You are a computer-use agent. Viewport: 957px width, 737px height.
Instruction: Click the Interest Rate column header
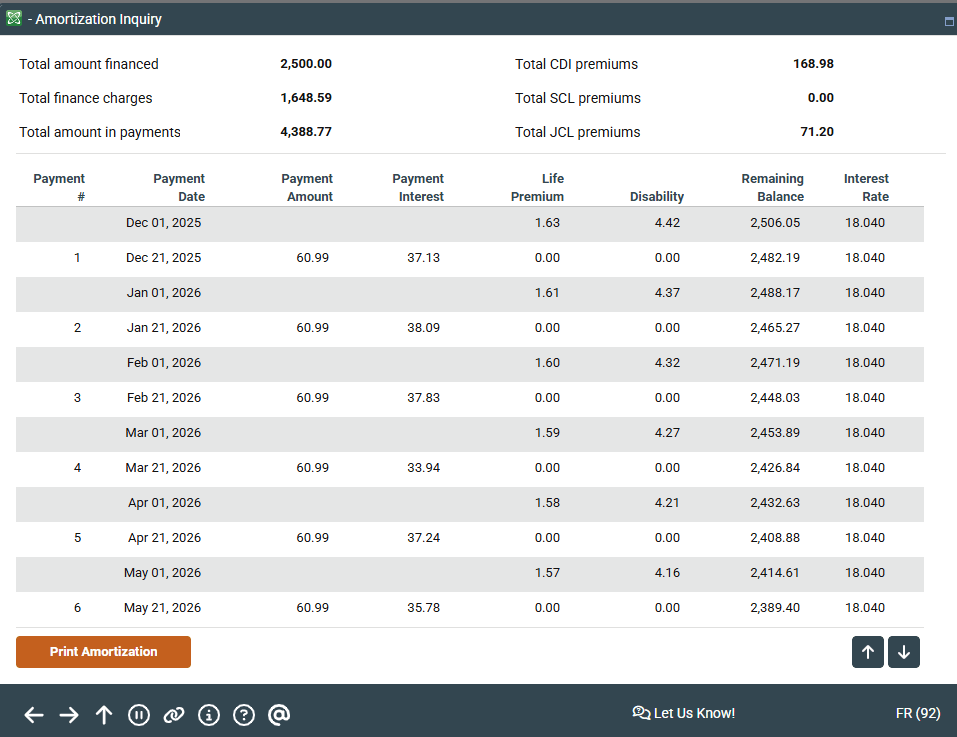tap(865, 188)
